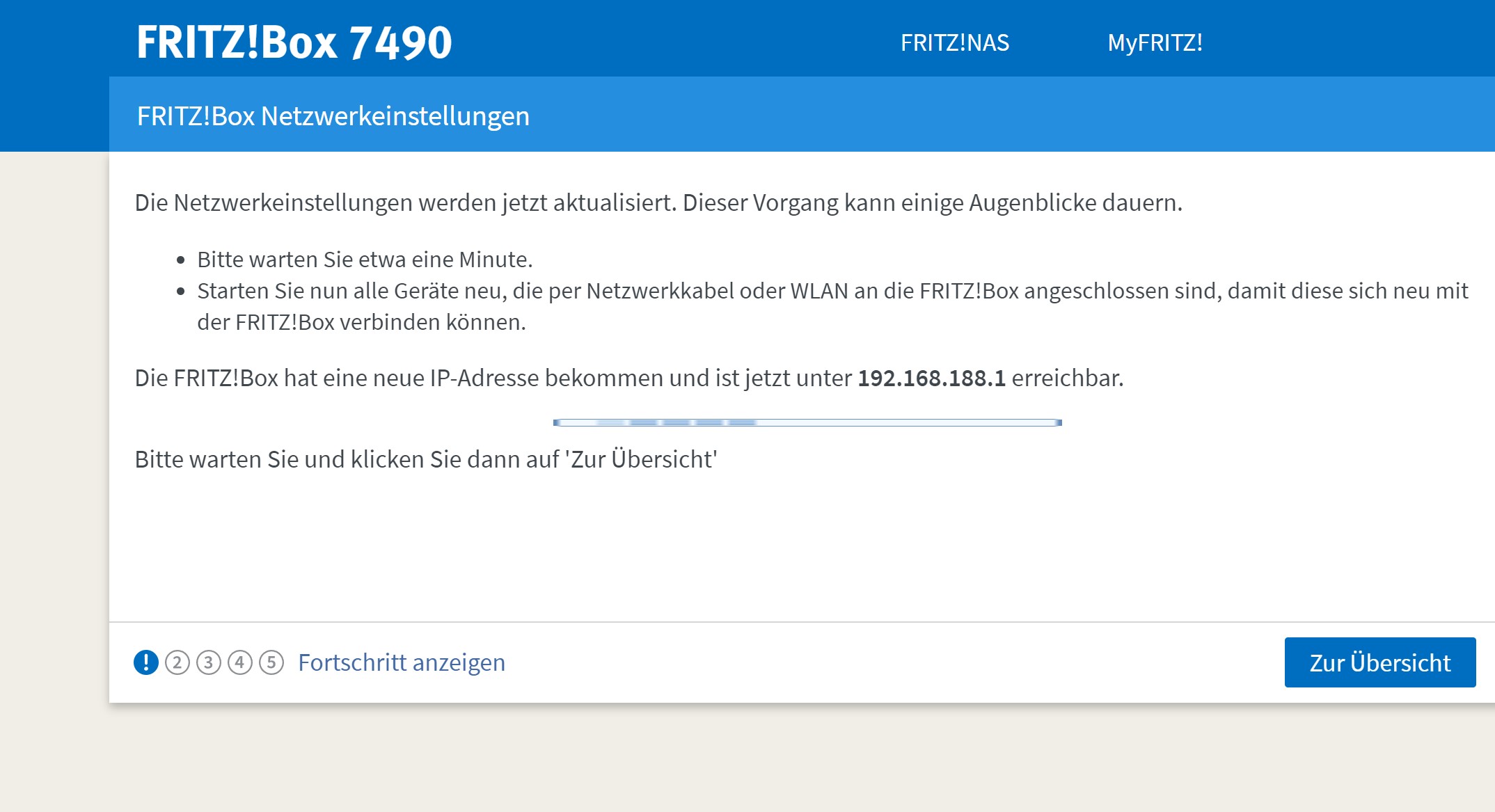Click the step 3 circle indicator
The height and width of the screenshot is (812, 1495).
click(x=209, y=662)
